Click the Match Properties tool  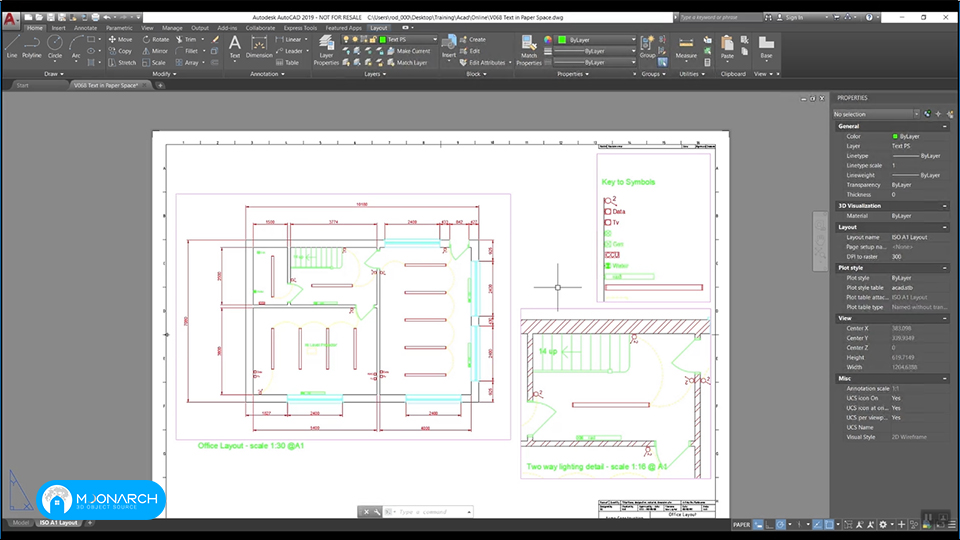[529, 50]
